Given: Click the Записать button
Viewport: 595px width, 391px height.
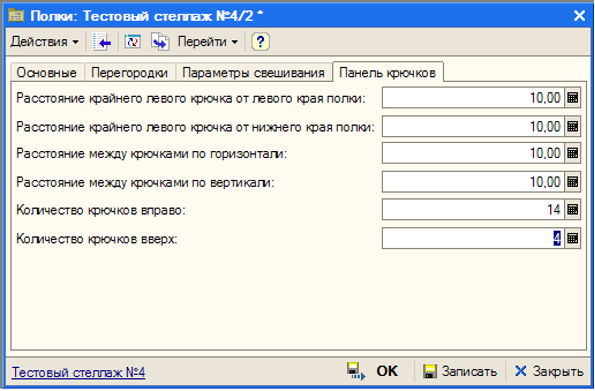Looking at the screenshot, I should point(460,371).
